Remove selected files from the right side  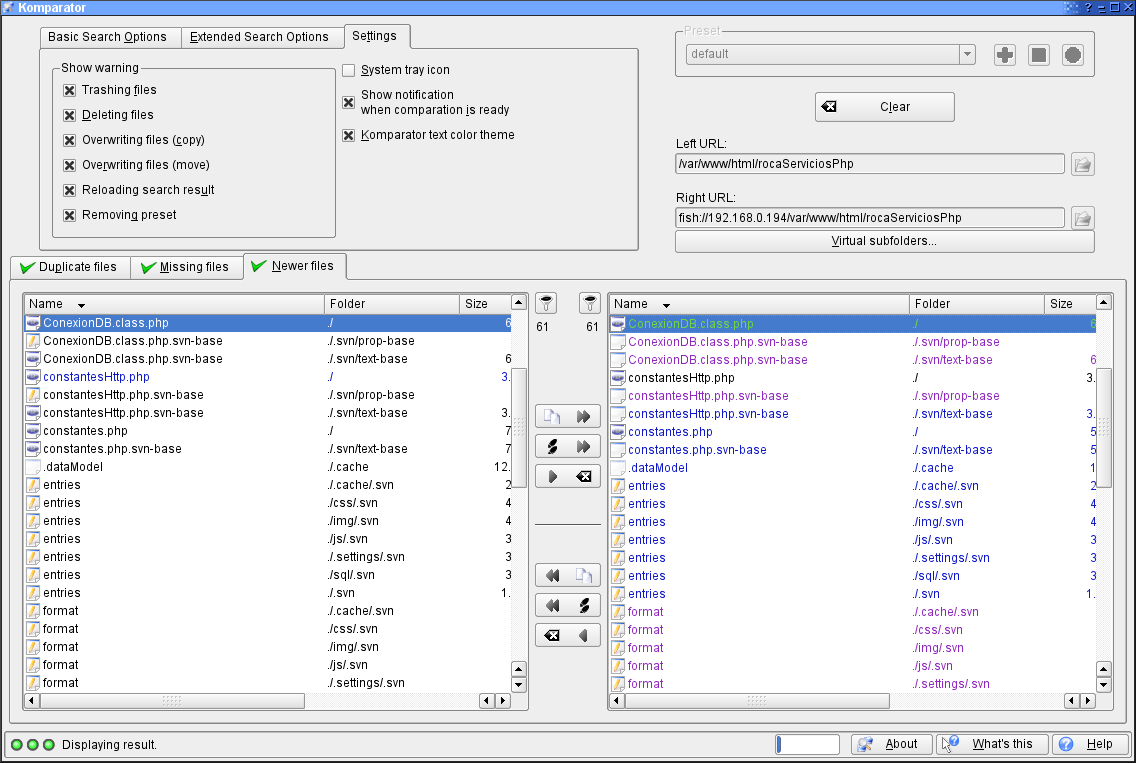click(x=568, y=476)
